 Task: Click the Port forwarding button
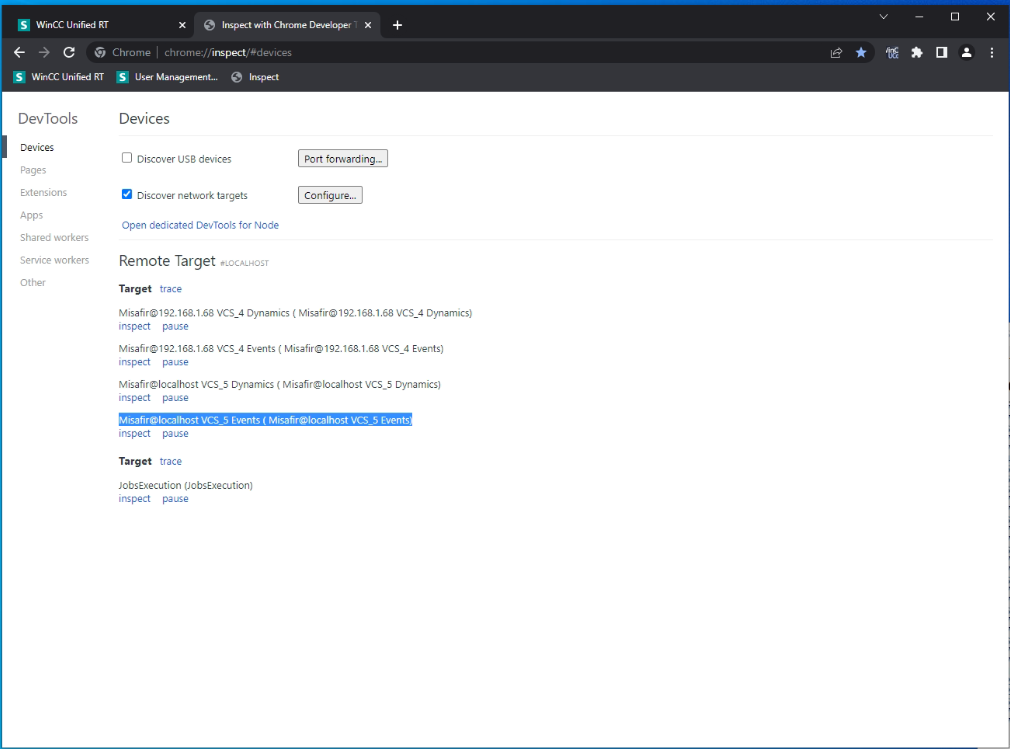coord(342,159)
